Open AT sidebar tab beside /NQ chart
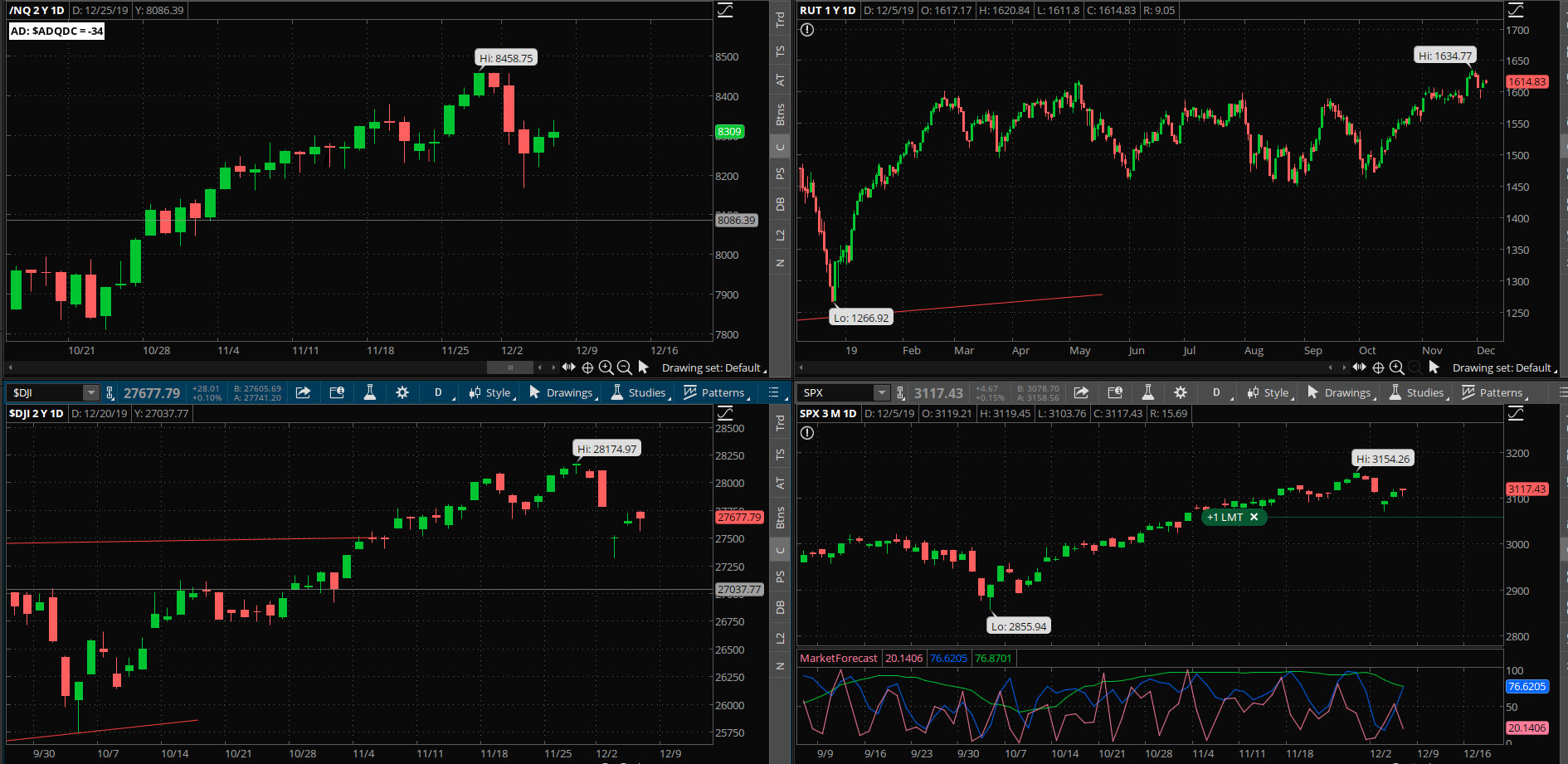Screen dimensions: 1568x764 [780, 80]
